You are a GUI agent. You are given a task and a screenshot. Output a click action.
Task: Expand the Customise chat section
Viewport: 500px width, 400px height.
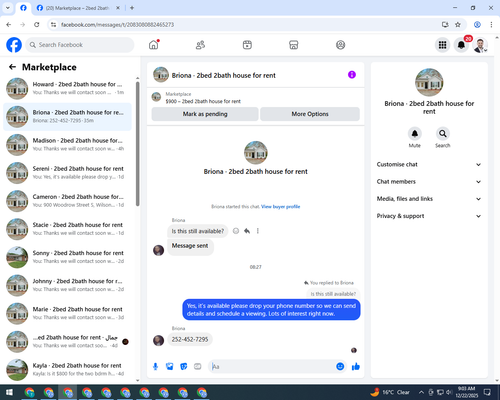pyautogui.click(x=429, y=164)
